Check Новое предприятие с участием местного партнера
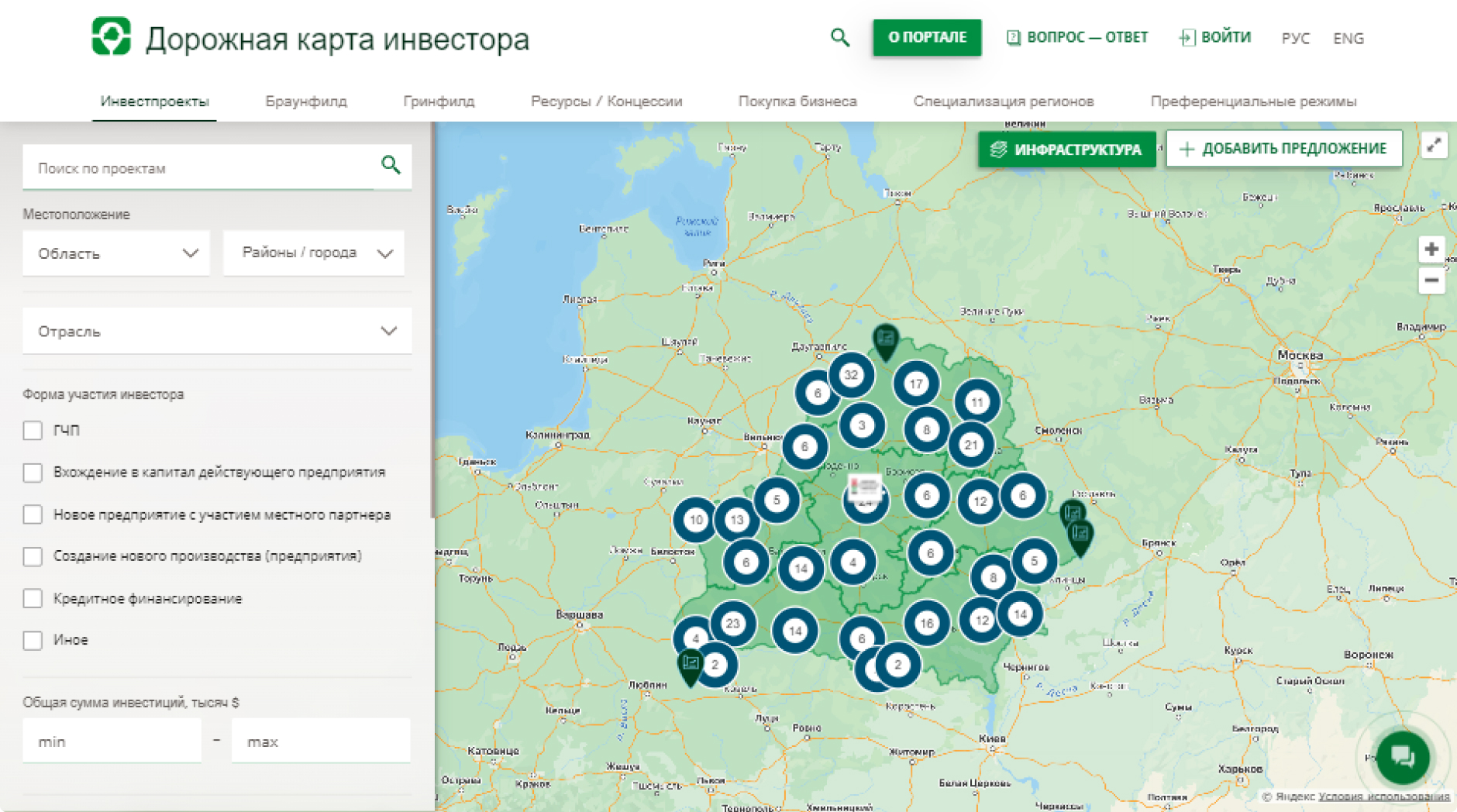 click(x=33, y=514)
